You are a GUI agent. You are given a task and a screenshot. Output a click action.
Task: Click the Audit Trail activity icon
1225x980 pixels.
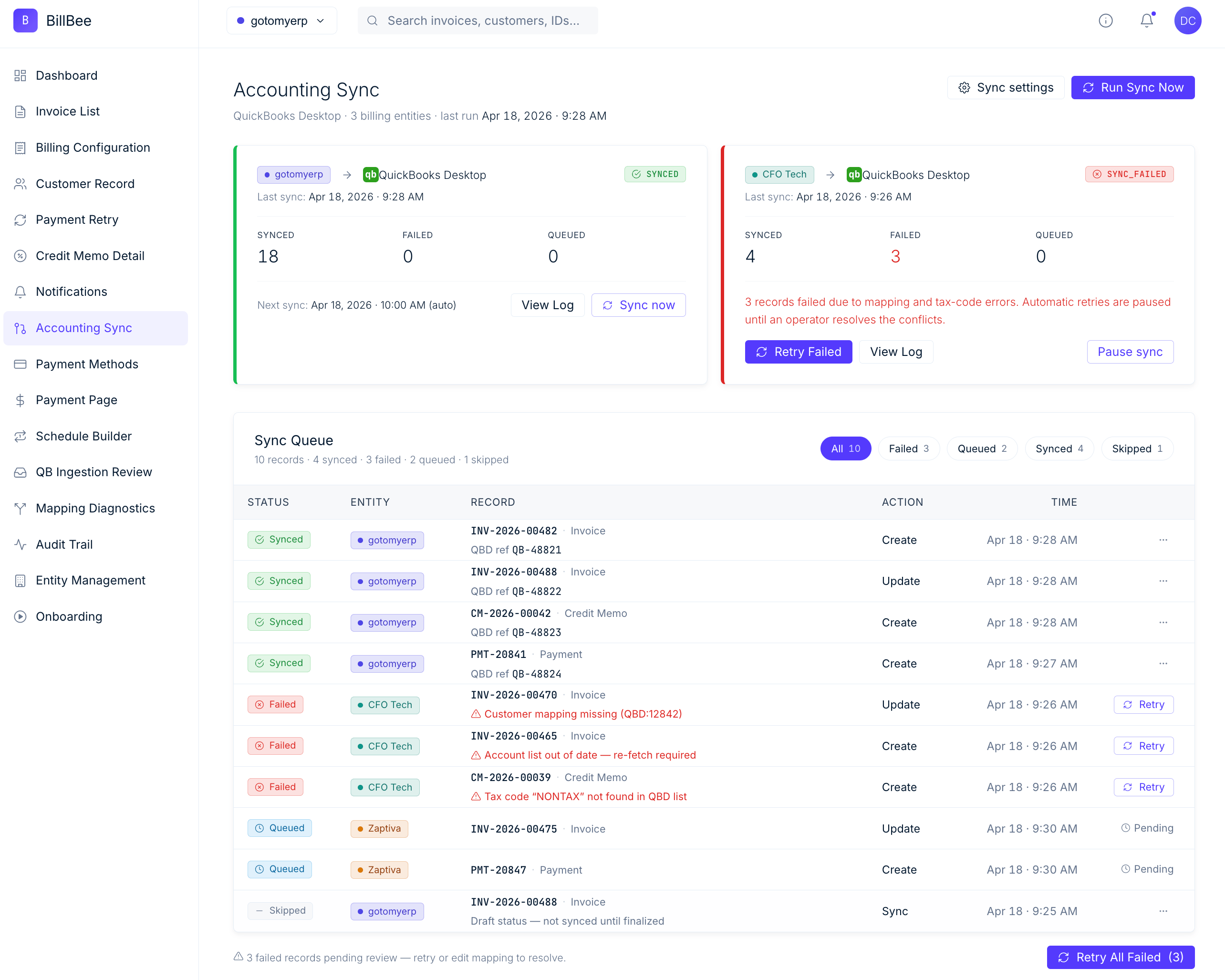21,544
